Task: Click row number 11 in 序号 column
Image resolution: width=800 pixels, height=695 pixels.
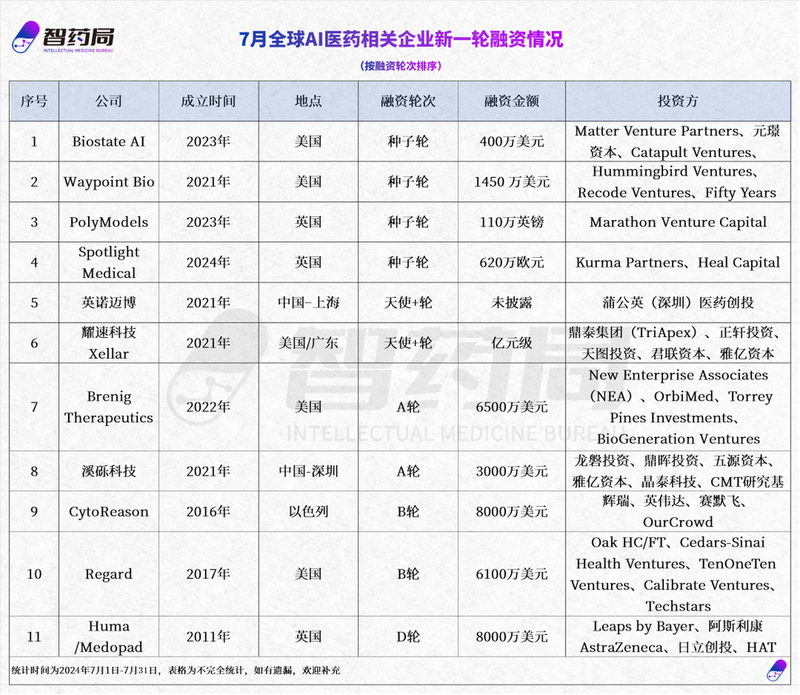Action: click(34, 636)
